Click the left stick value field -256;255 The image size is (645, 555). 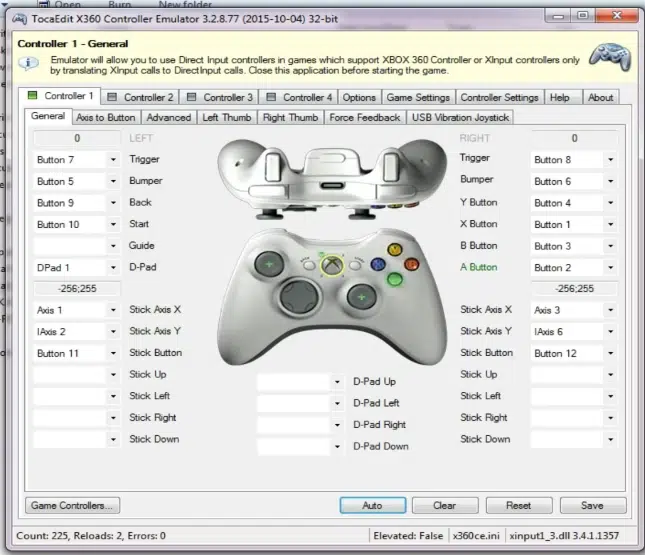[x=77, y=288]
